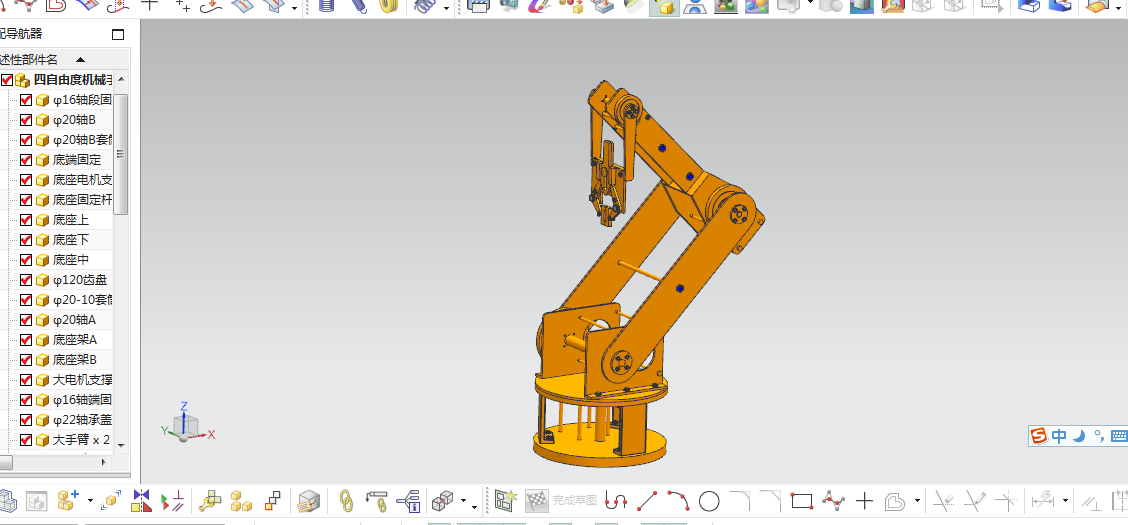Select the φ16轴端固 tree item
The image size is (1128, 525).
(x=83, y=399)
